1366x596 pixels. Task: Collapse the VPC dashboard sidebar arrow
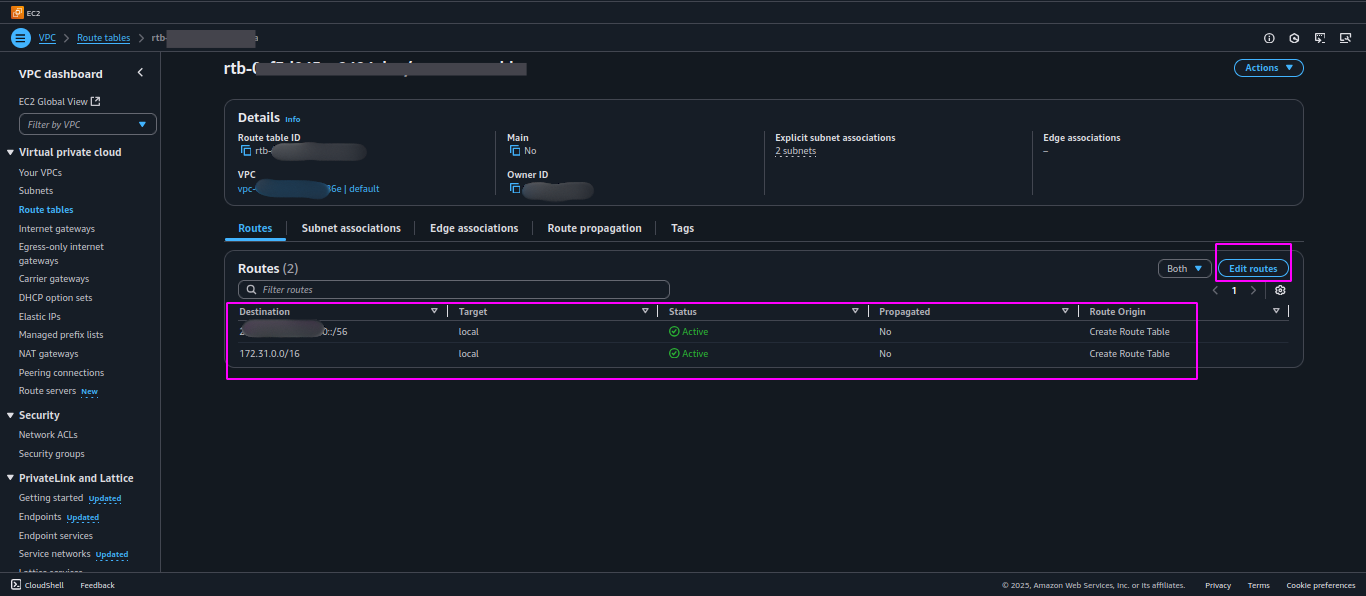pos(140,73)
